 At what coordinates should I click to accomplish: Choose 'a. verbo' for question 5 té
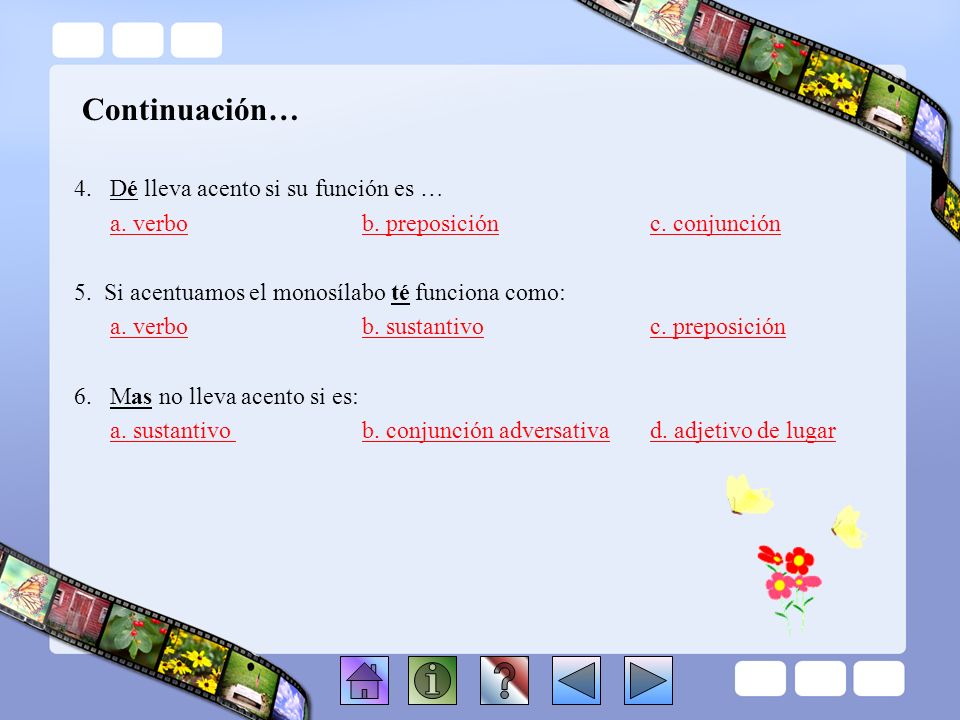pyautogui.click(x=149, y=327)
